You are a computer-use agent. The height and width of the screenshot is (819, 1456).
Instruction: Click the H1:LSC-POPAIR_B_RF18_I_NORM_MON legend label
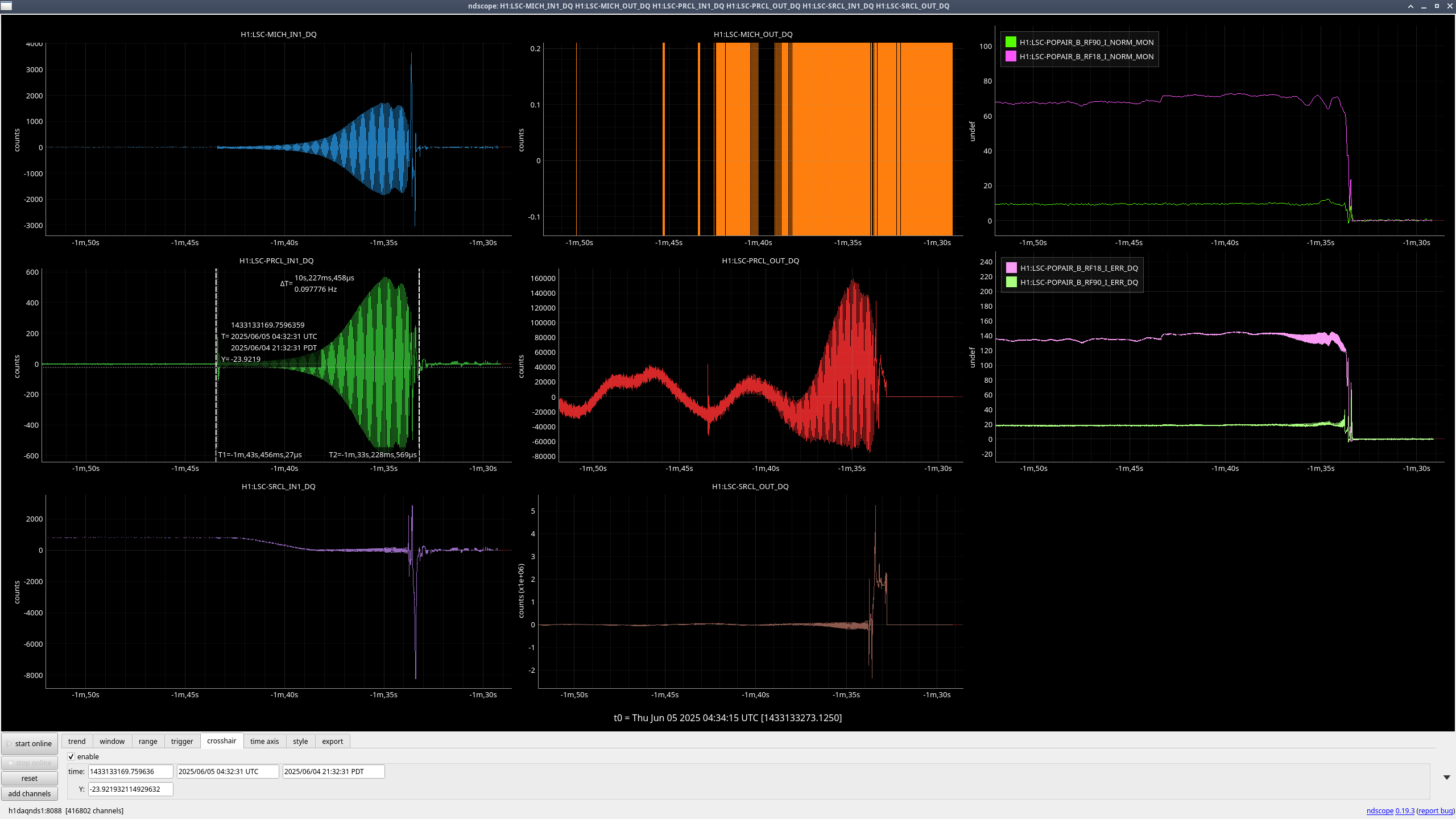1086,56
